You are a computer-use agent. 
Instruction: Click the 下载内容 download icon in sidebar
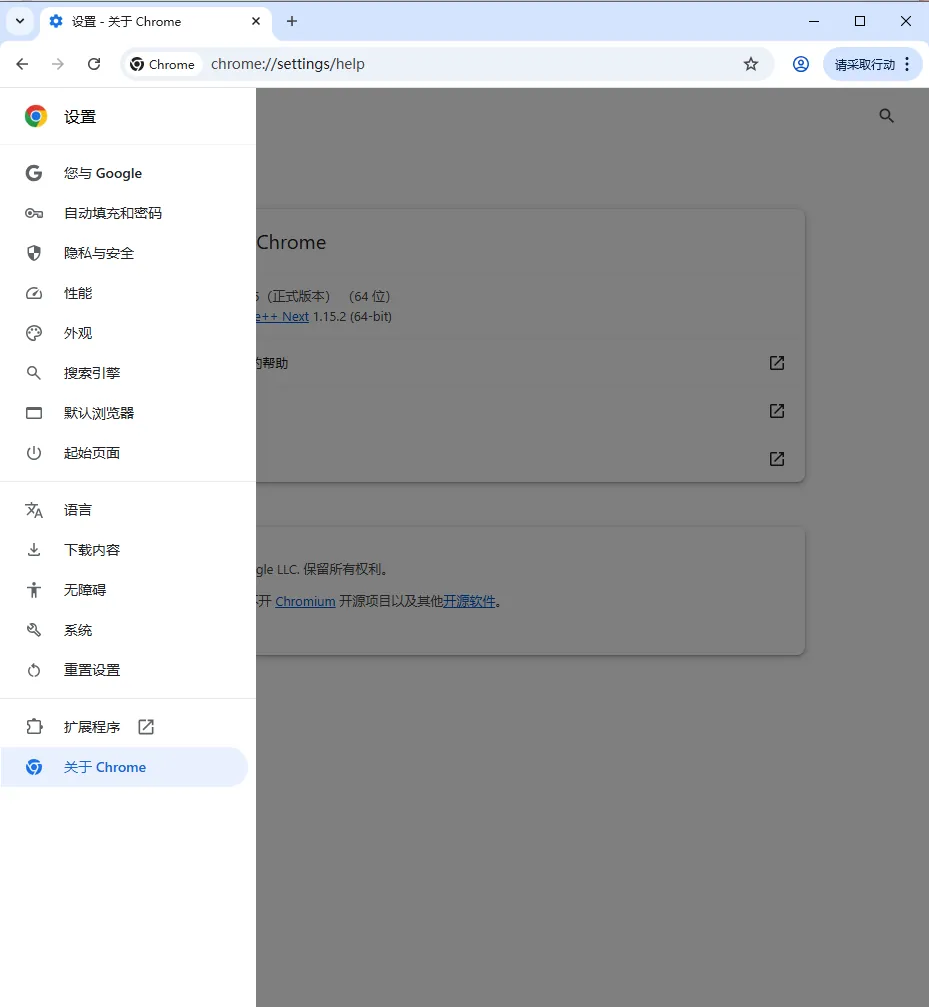pyautogui.click(x=33, y=549)
